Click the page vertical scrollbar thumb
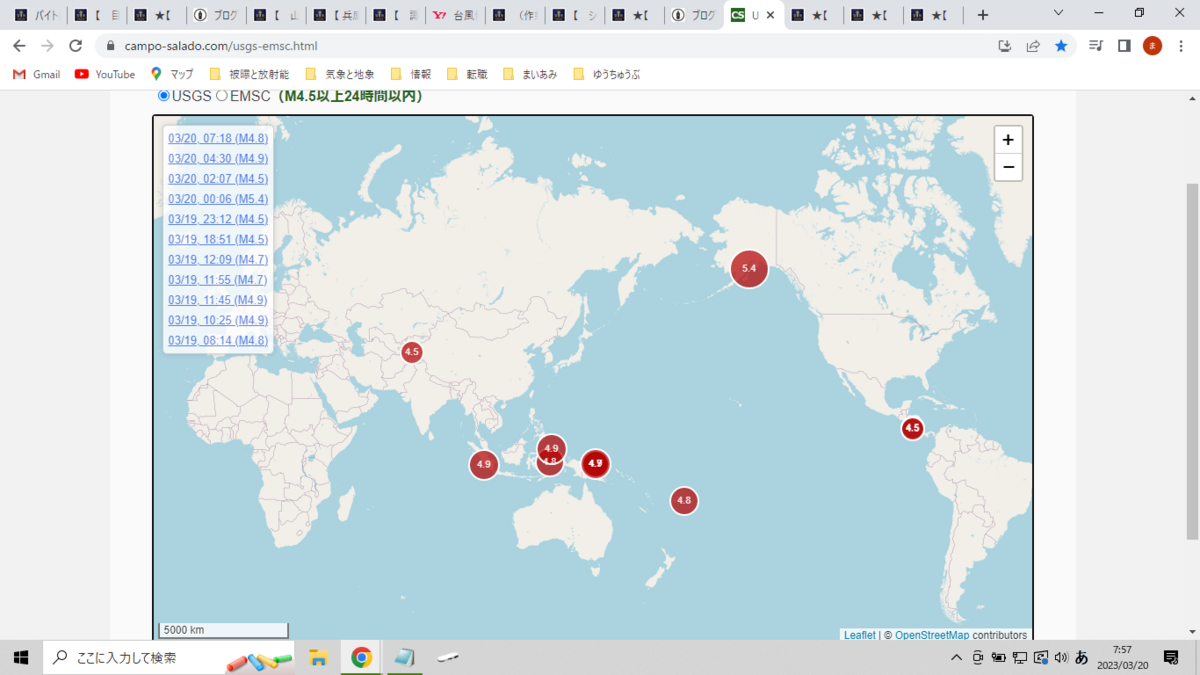Screen dimensions: 1200x675 tap(1191, 360)
